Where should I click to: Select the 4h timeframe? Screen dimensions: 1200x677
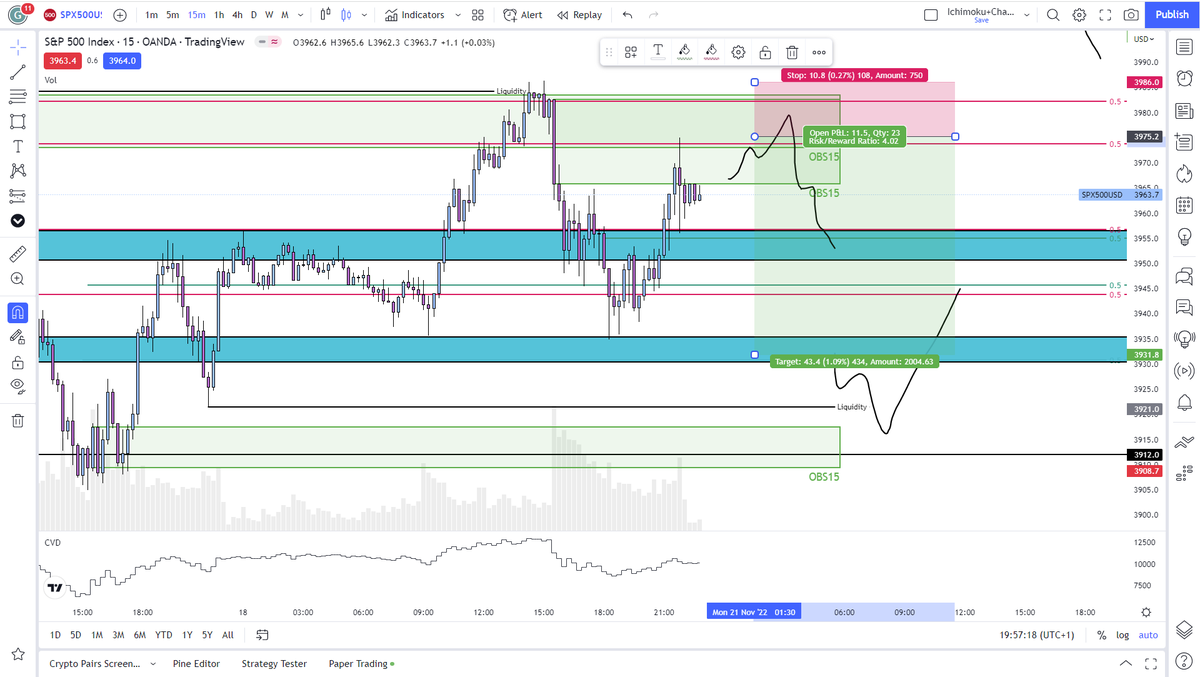click(237, 15)
